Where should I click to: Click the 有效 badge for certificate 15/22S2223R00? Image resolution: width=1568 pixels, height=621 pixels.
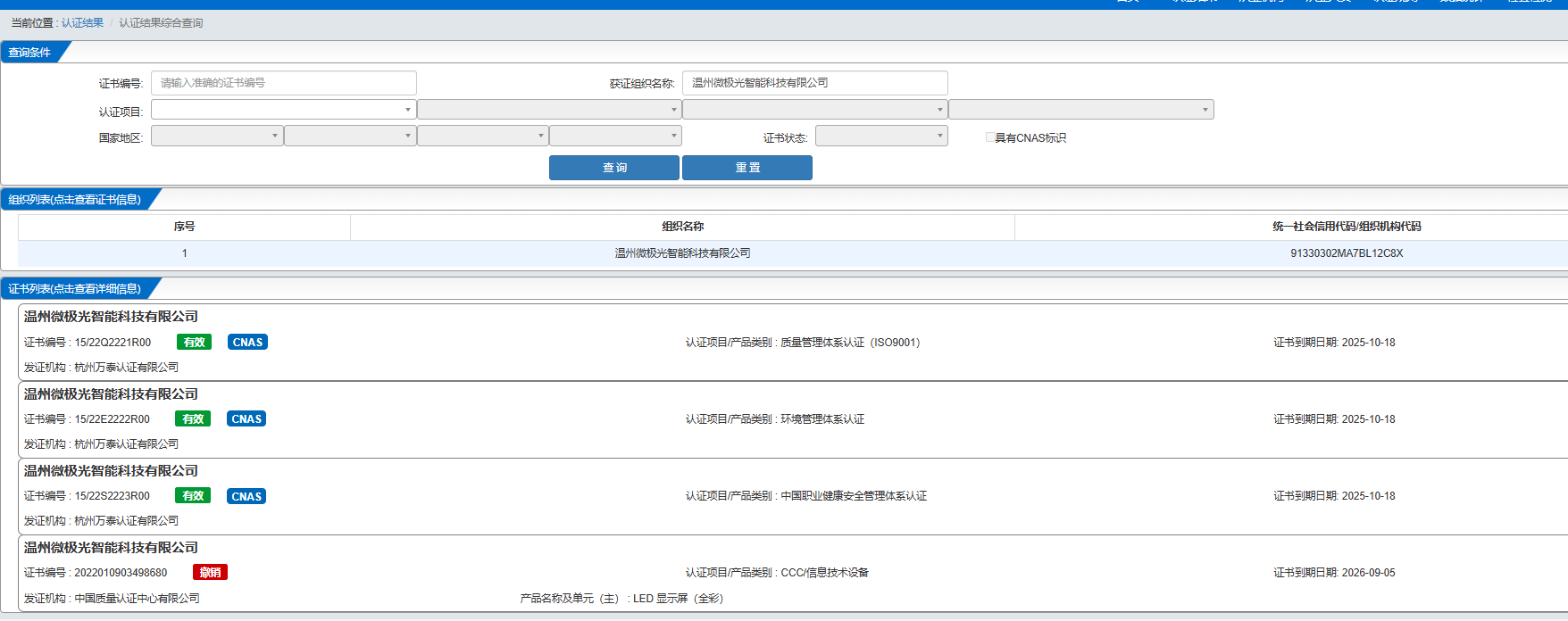[x=193, y=496]
